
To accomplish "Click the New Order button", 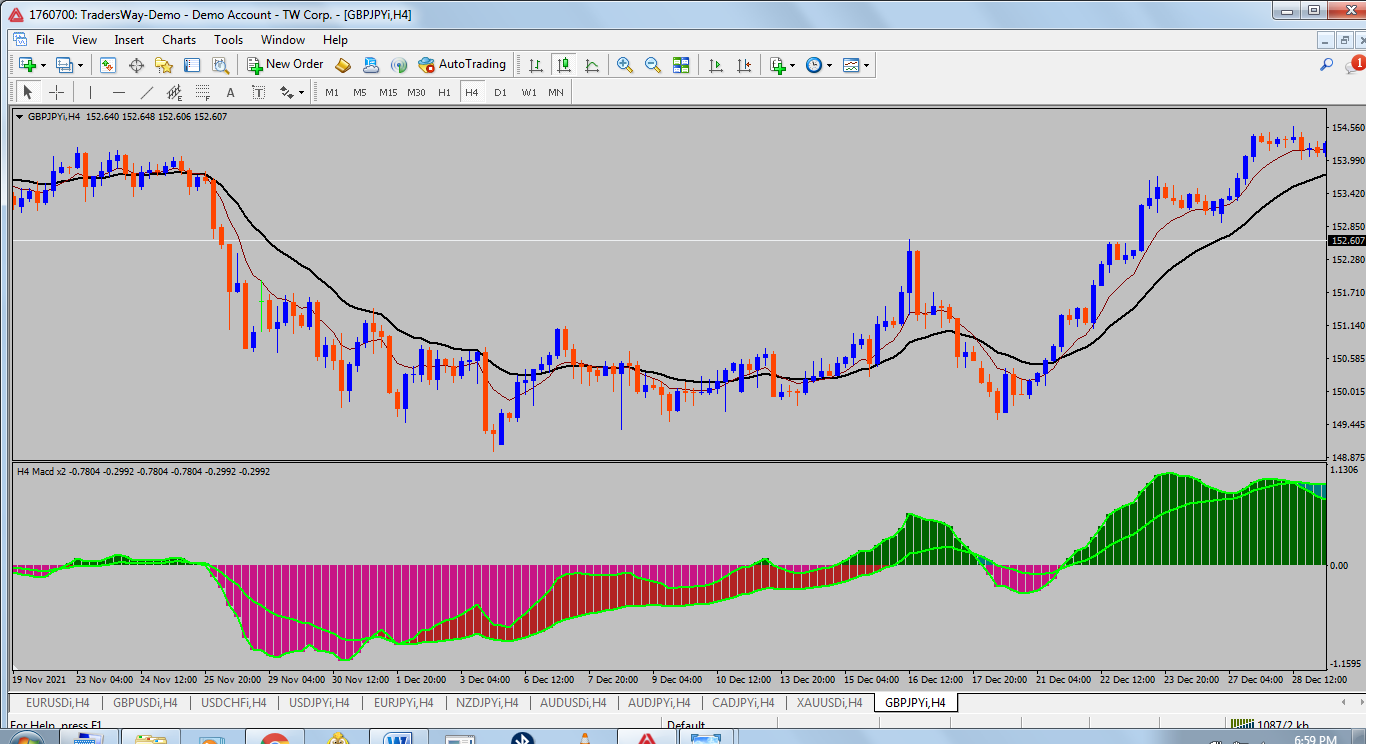I will coord(285,65).
